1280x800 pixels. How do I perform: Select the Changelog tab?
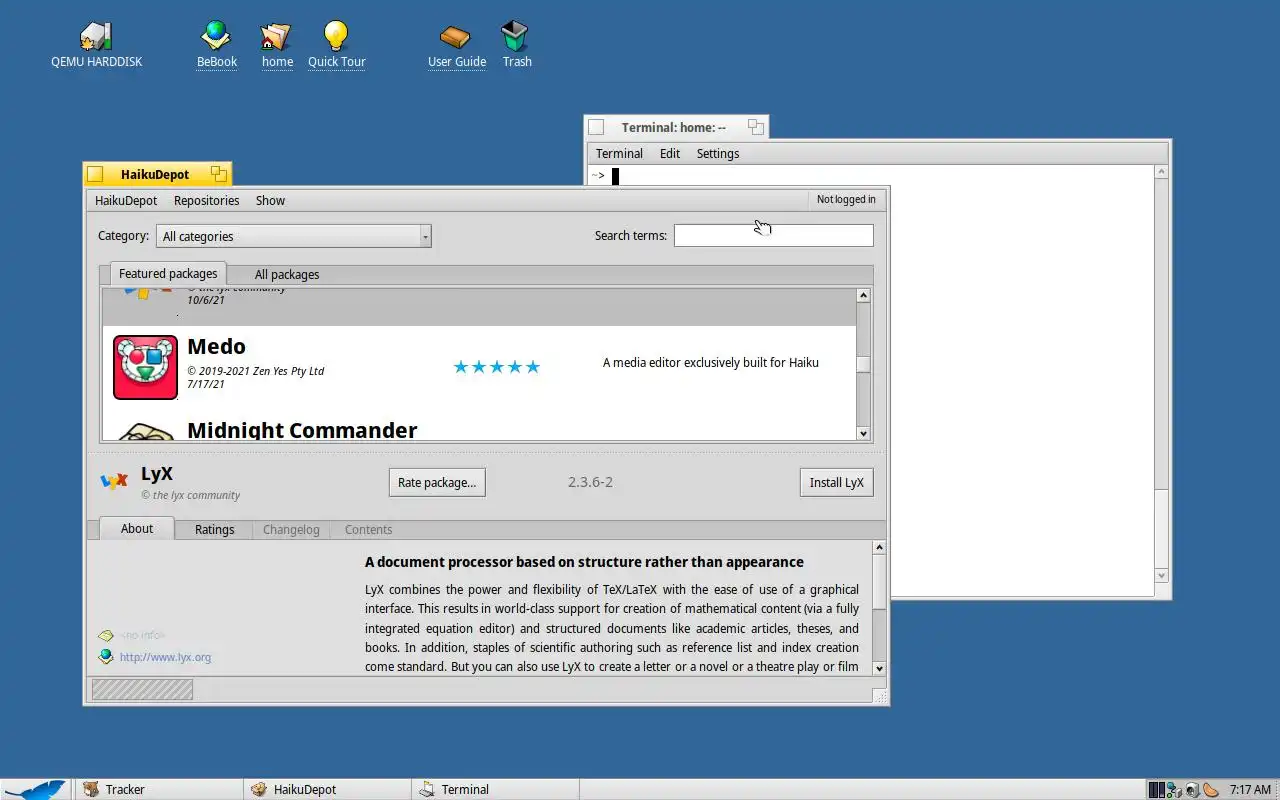click(291, 529)
